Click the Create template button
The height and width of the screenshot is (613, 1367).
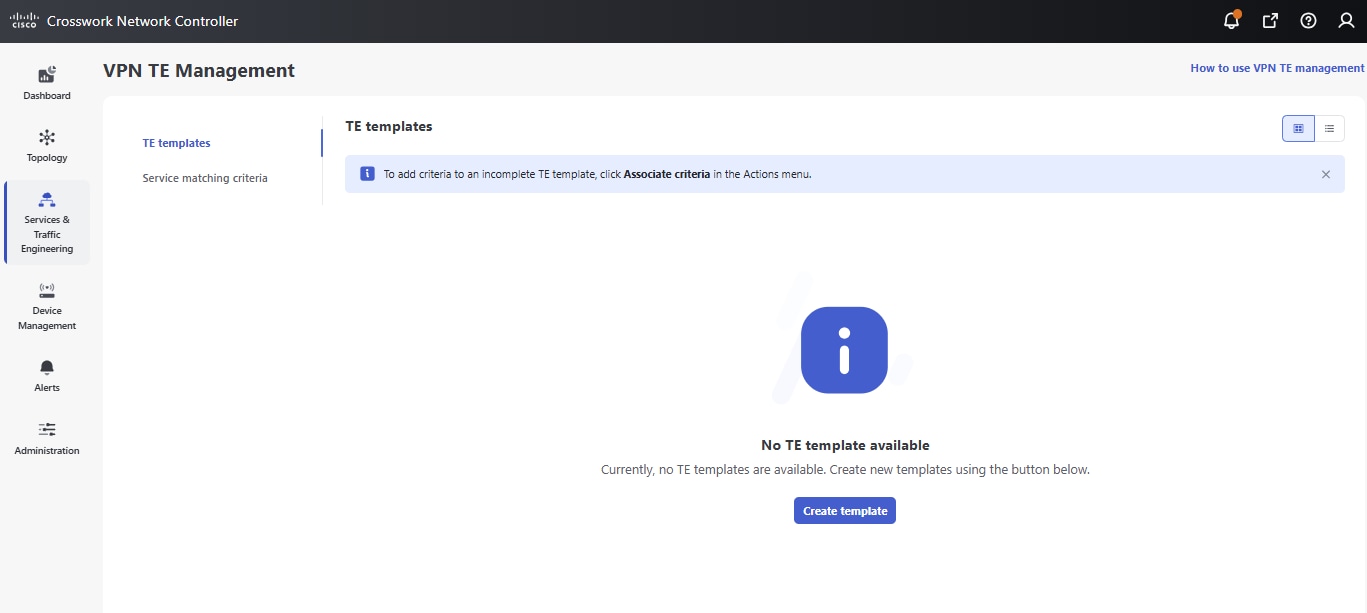pyautogui.click(x=844, y=510)
